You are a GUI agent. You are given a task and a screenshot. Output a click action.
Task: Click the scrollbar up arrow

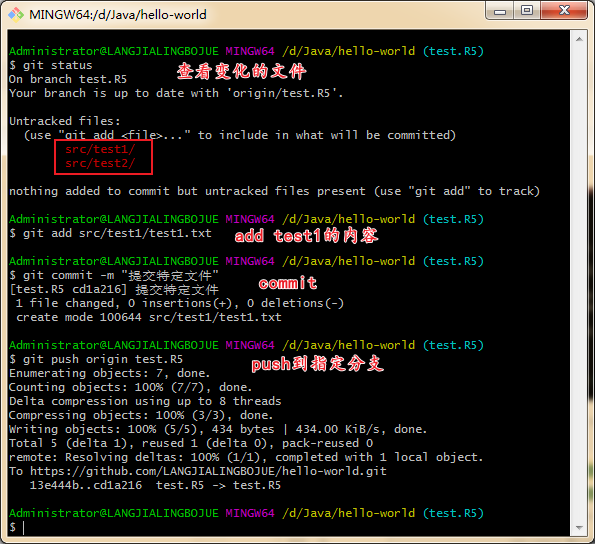(x=579, y=39)
